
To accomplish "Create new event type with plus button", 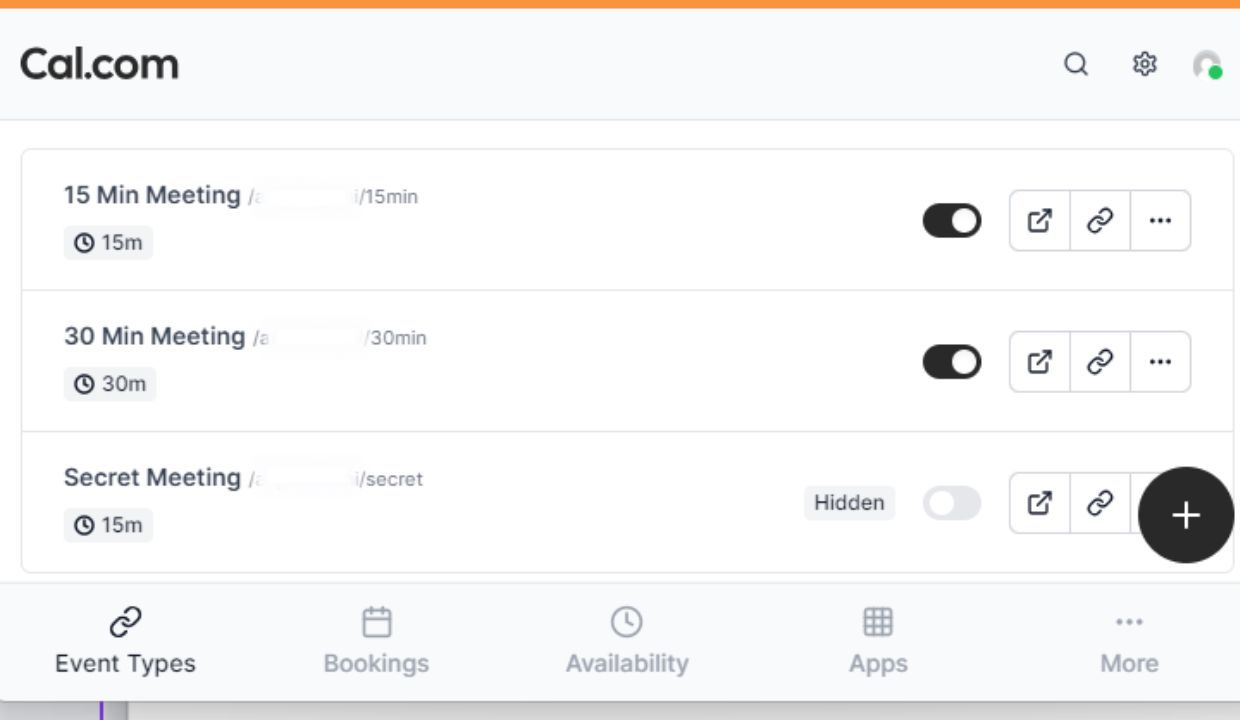I will [1186, 515].
